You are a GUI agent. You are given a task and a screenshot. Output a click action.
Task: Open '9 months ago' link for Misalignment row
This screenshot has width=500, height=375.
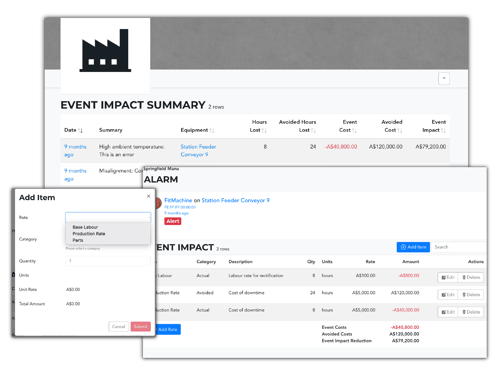pos(75,175)
